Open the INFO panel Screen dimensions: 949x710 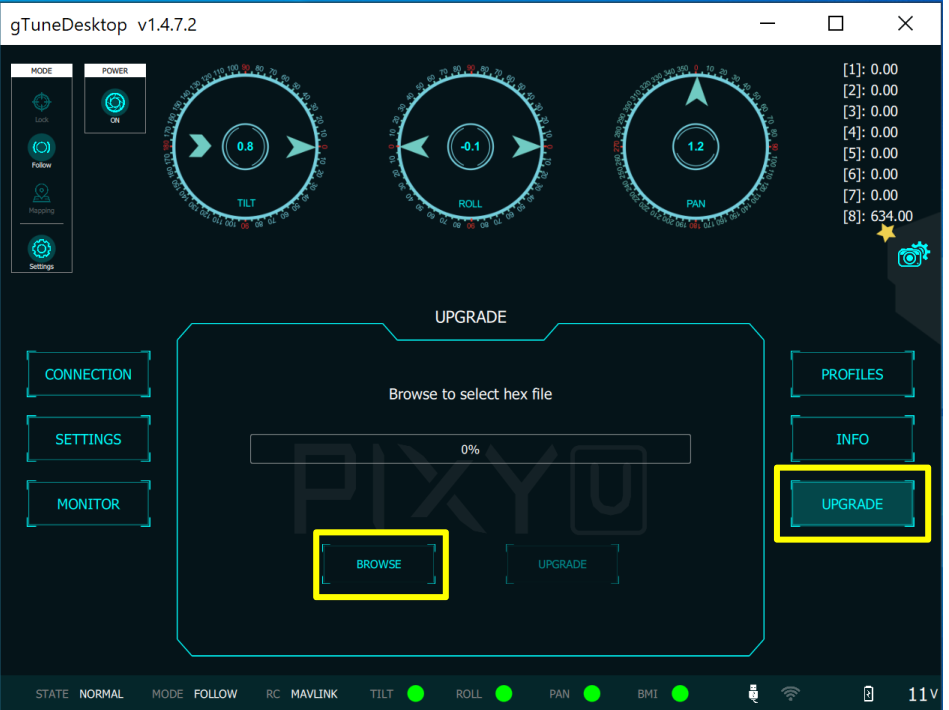852,439
